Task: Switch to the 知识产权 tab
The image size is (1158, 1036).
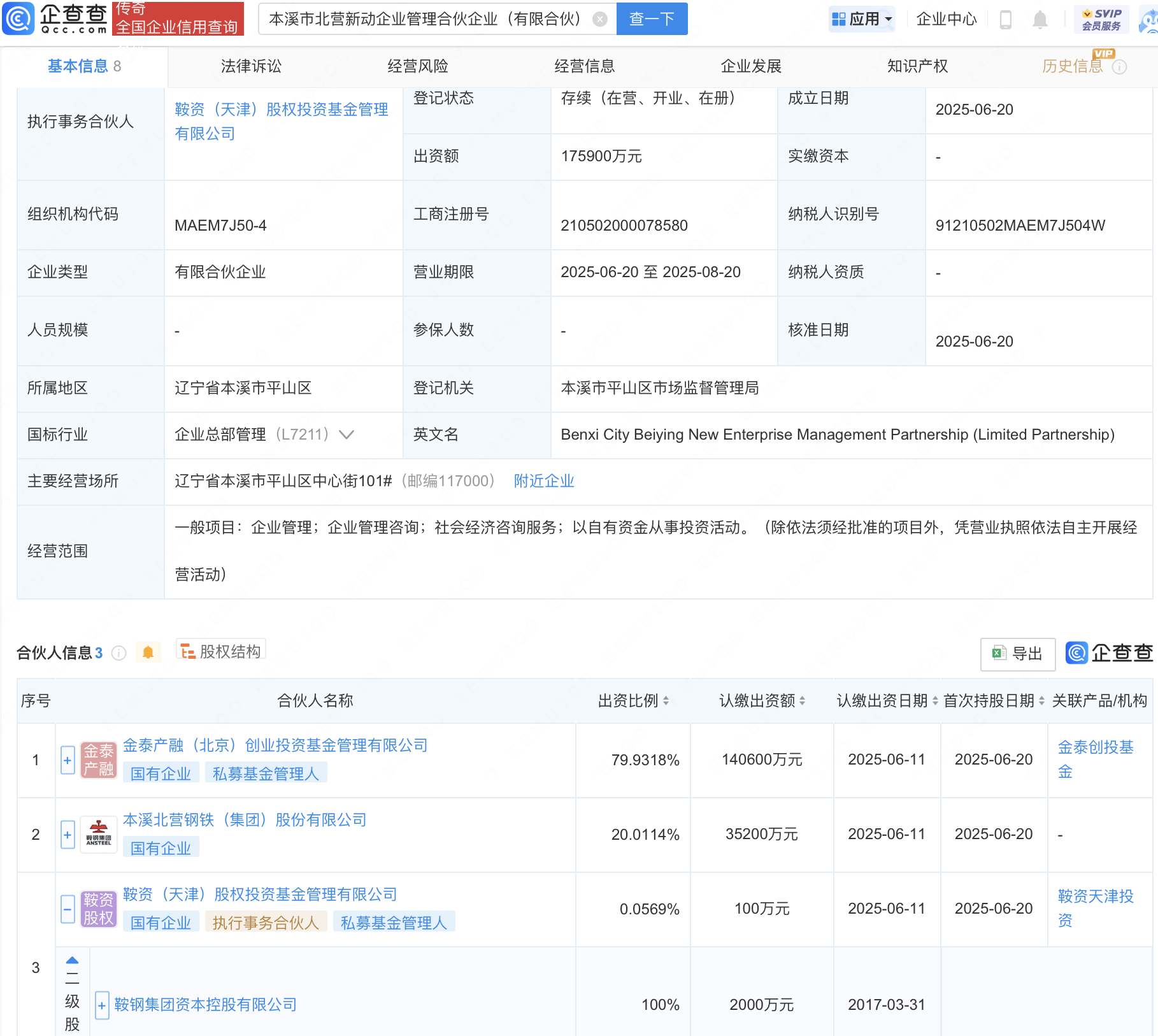Action: point(918,66)
